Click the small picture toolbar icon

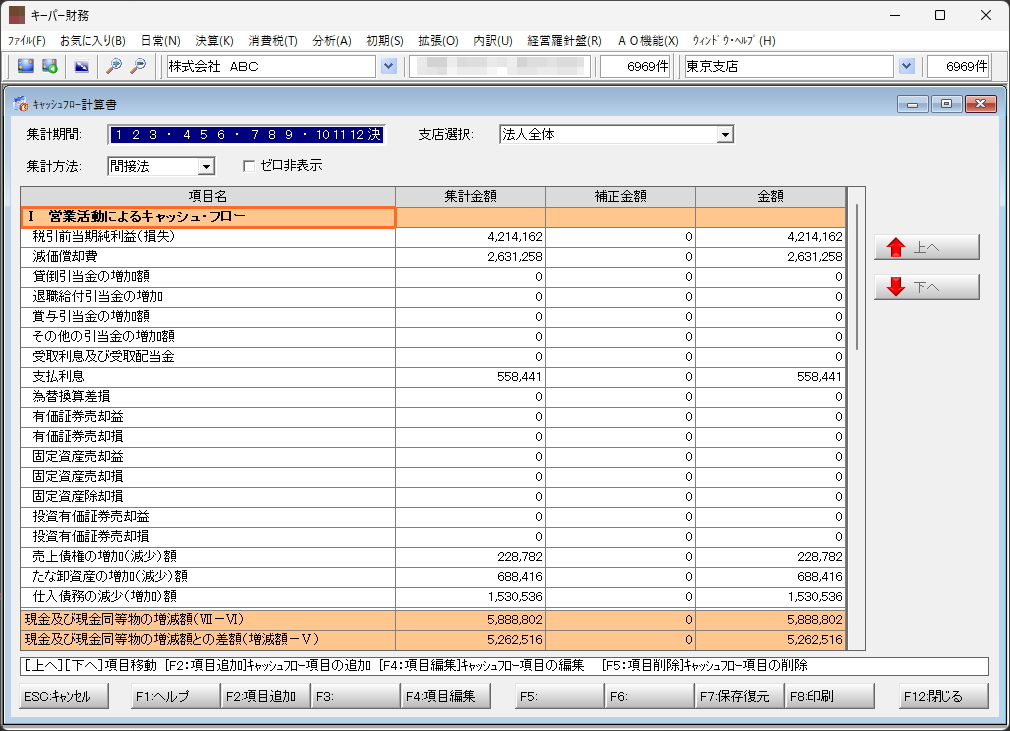pos(81,66)
